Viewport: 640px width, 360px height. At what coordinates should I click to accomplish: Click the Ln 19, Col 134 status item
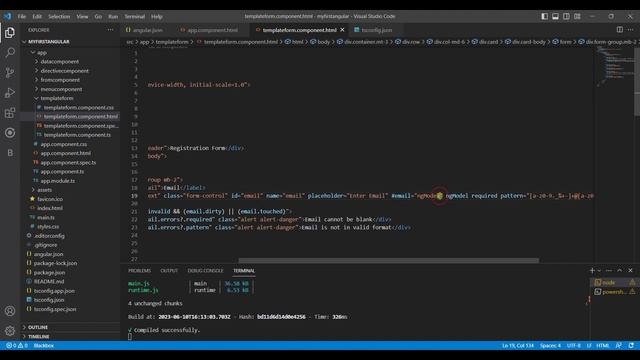click(518, 346)
